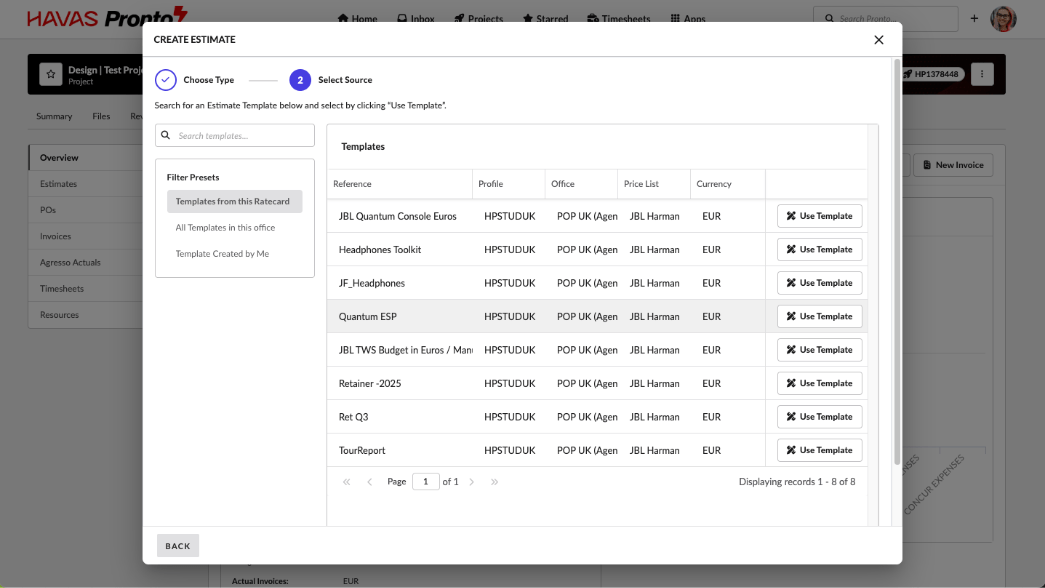Close the Create Estimate dialog

[x=878, y=40]
